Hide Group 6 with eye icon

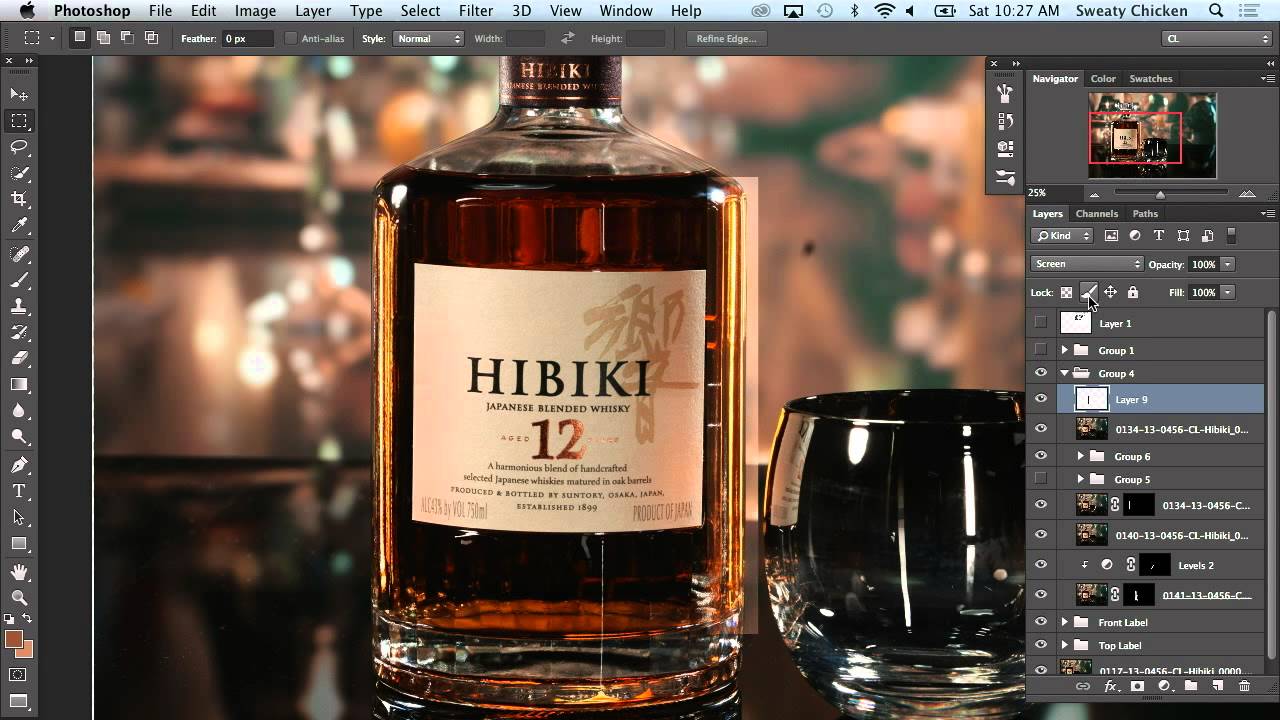pos(1041,456)
